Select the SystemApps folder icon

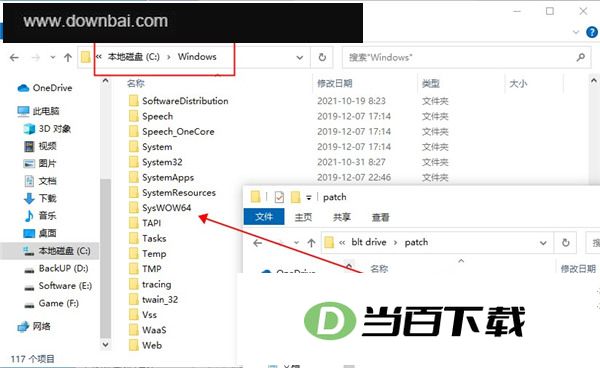point(134,177)
